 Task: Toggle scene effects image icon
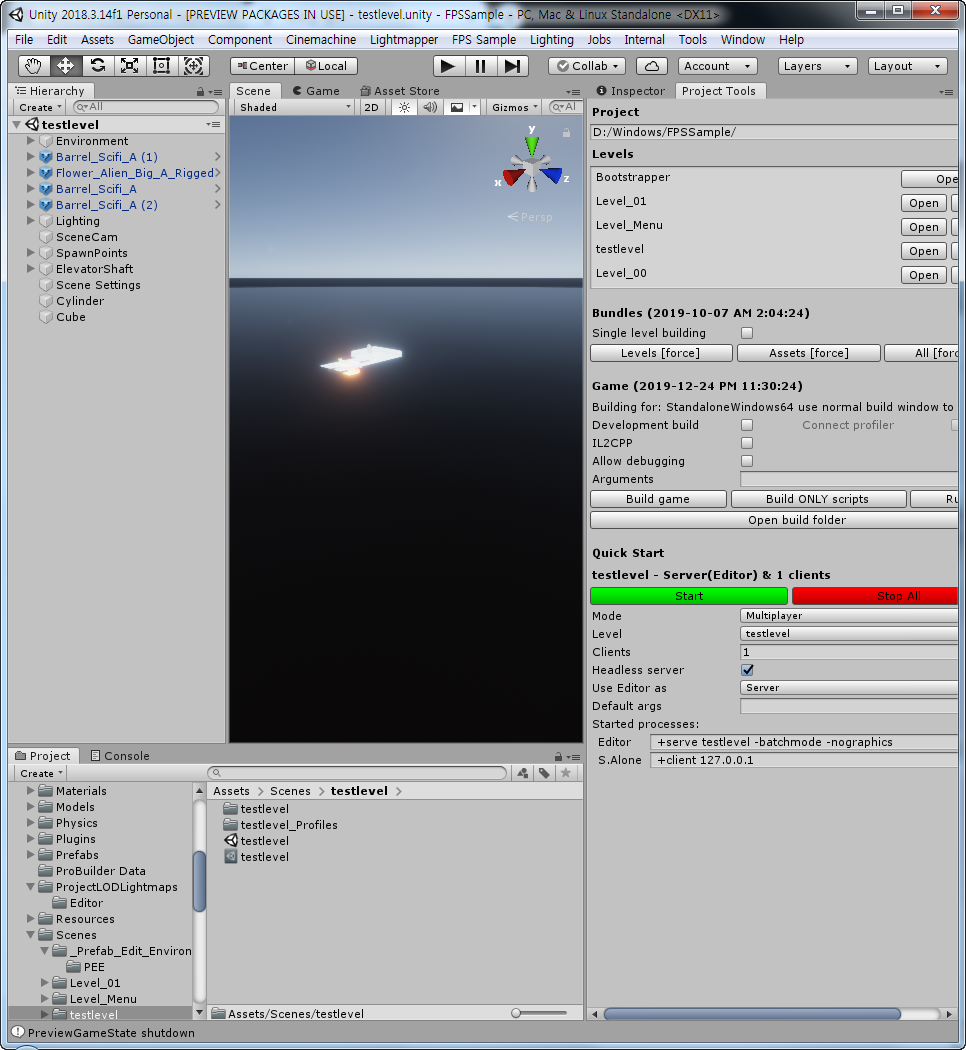tap(457, 107)
